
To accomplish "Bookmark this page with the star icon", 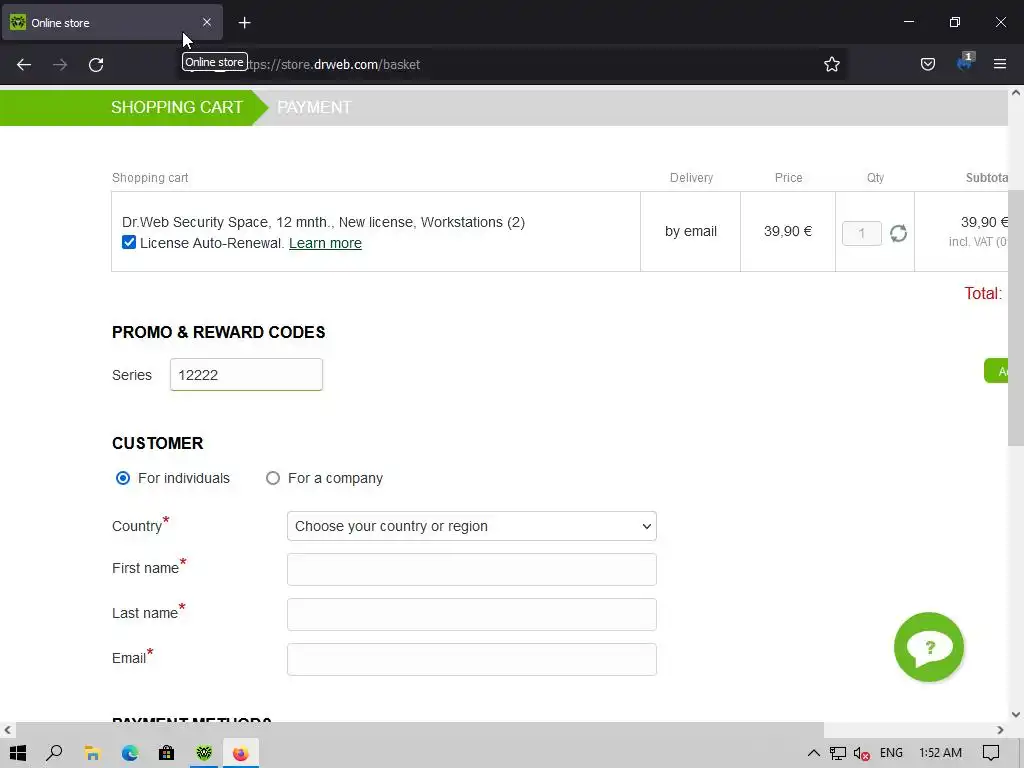I will click(831, 64).
